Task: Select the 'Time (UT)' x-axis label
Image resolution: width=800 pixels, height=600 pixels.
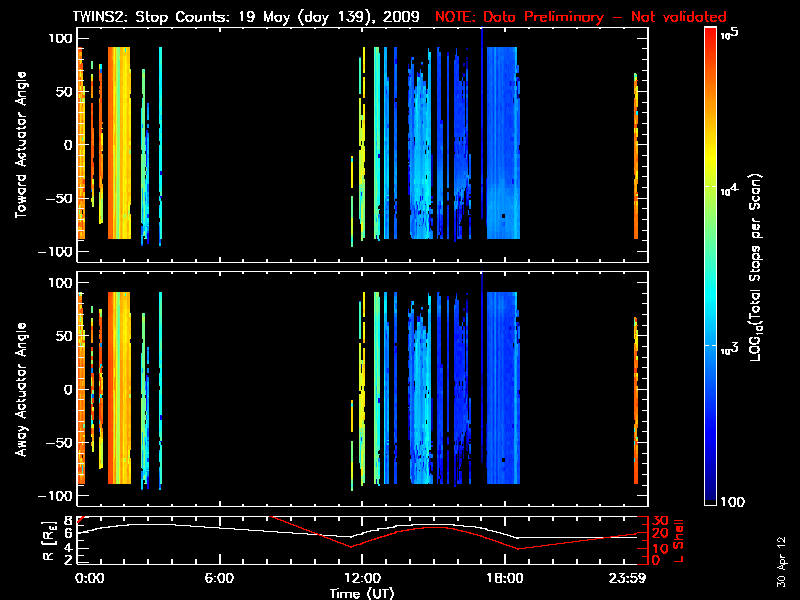Action: tap(363, 593)
